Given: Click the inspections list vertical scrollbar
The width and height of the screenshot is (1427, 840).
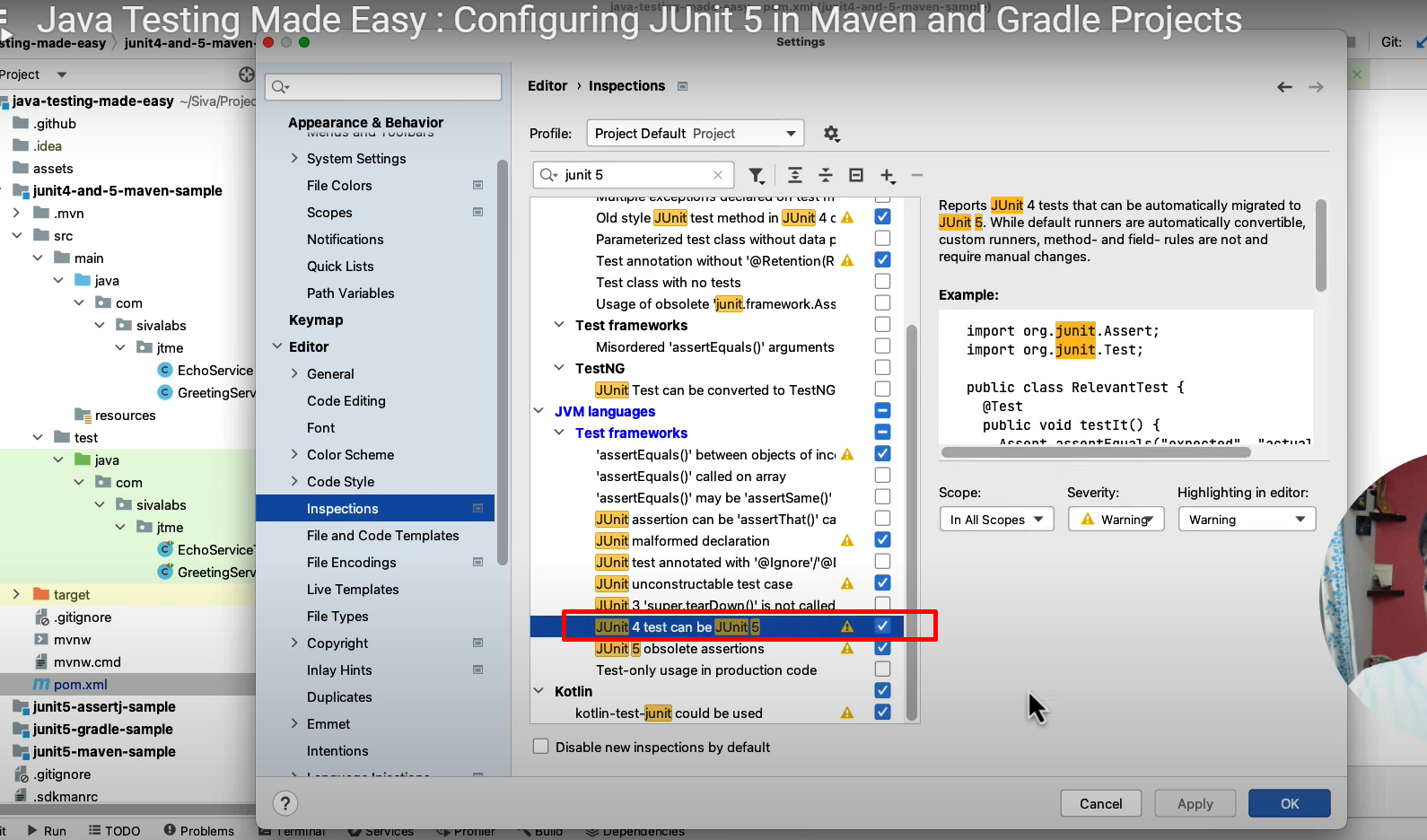Looking at the screenshot, I should 912,521.
